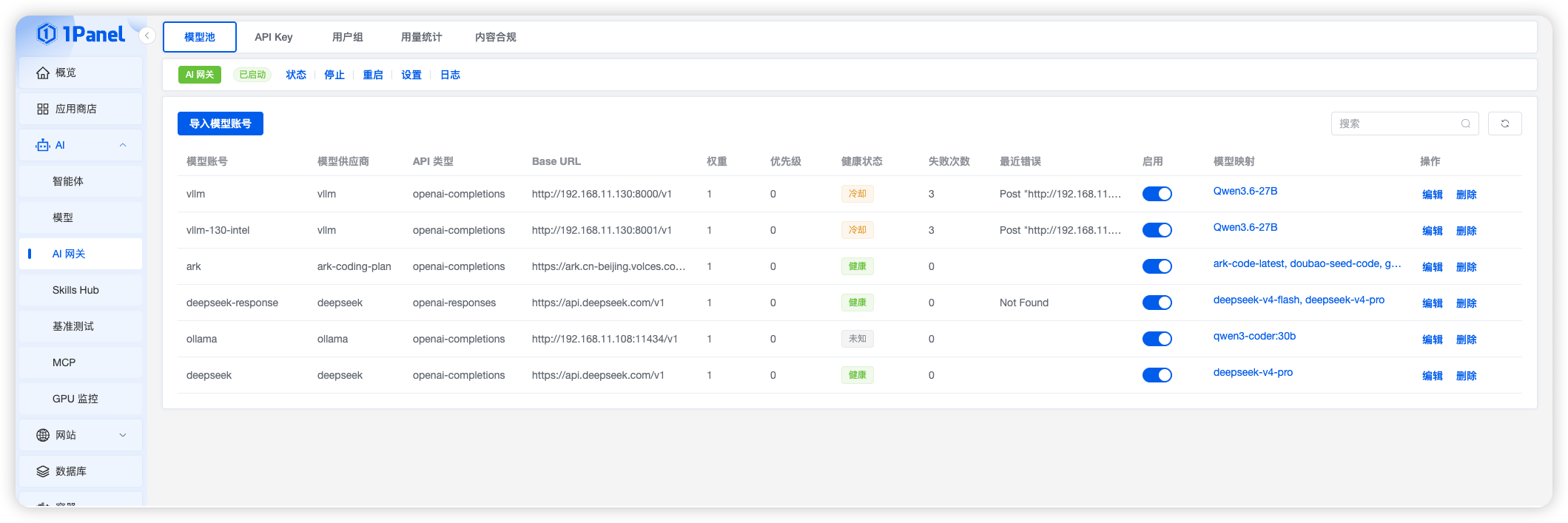Open 应用商店 in the sidebar
1568x523 pixels.
tap(81, 109)
